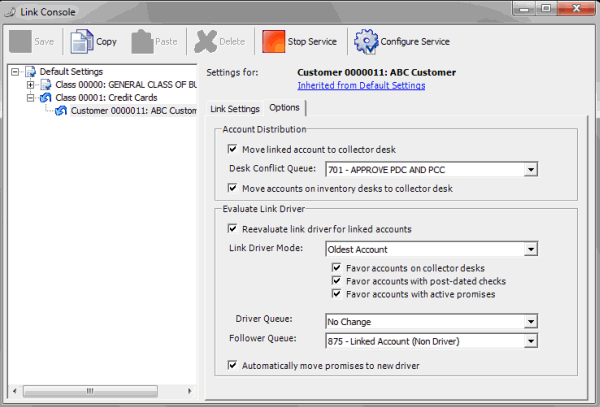Expand the Class 00000 tree node
The width and height of the screenshot is (600, 407).
point(31,85)
